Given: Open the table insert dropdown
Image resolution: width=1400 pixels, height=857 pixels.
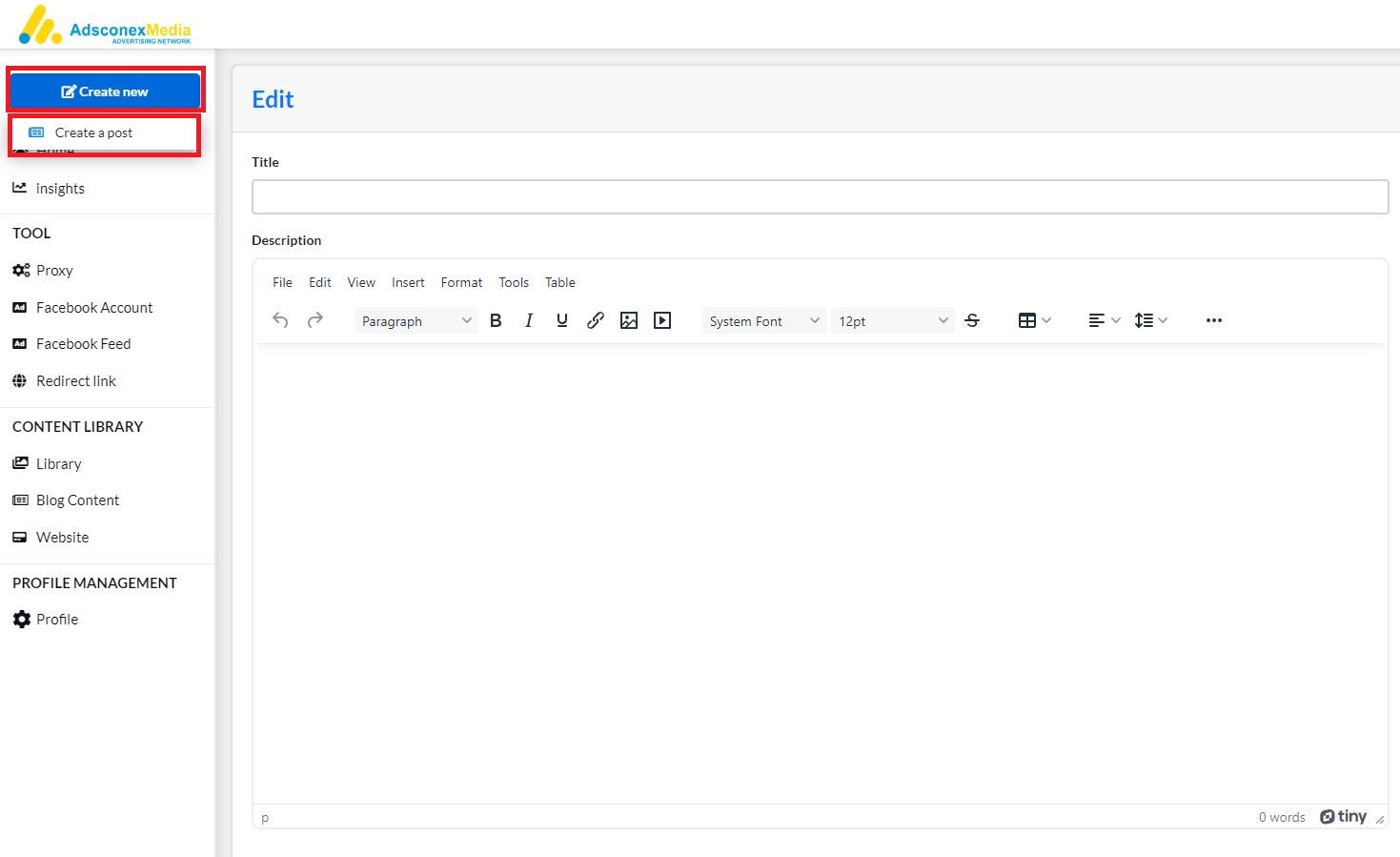Looking at the screenshot, I should coord(1034,320).
